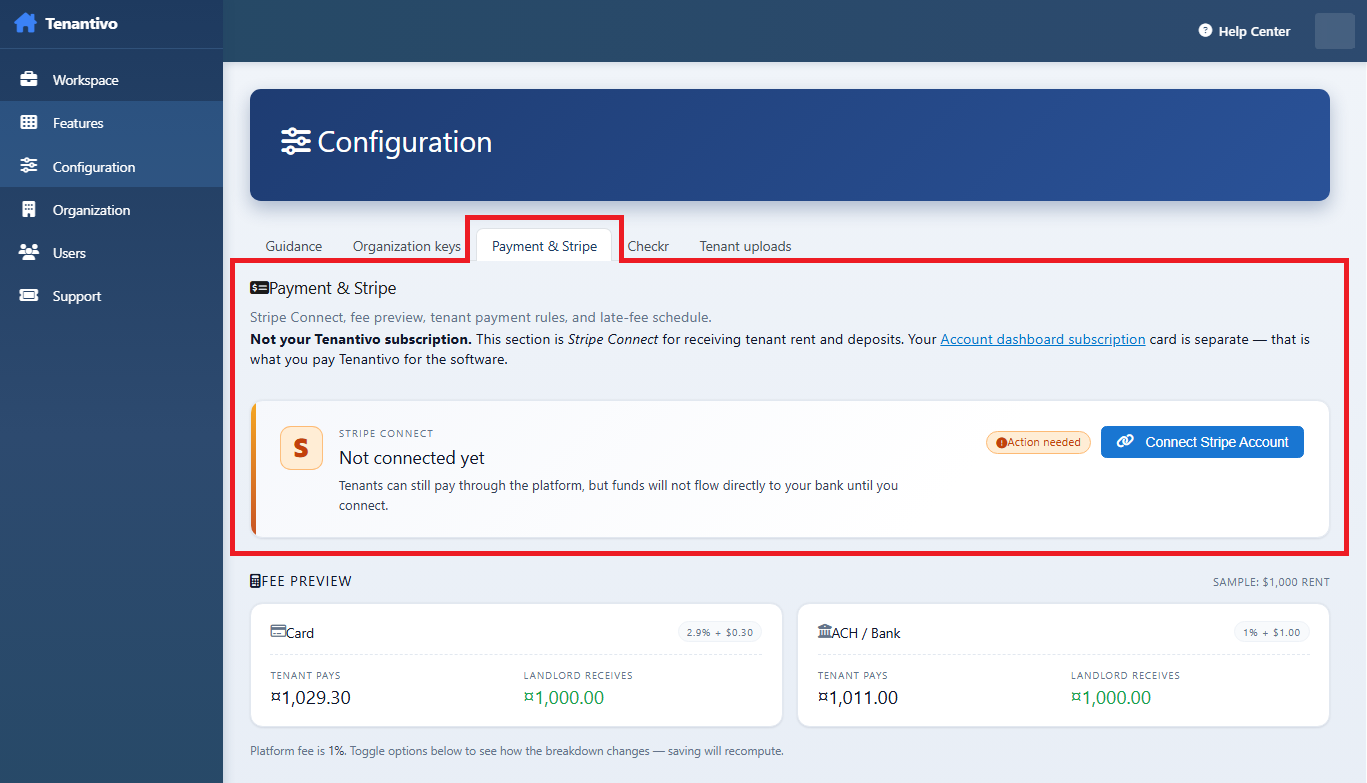Click the orange Stripe S logo
Screen dimensions: 1367x783
(x=301, y=448)
